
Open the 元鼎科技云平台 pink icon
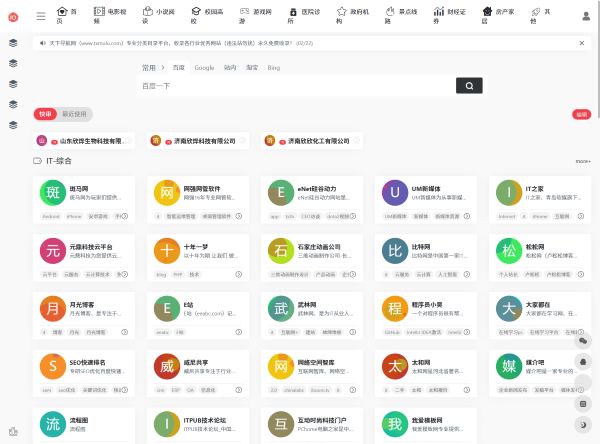pos(53,251)
